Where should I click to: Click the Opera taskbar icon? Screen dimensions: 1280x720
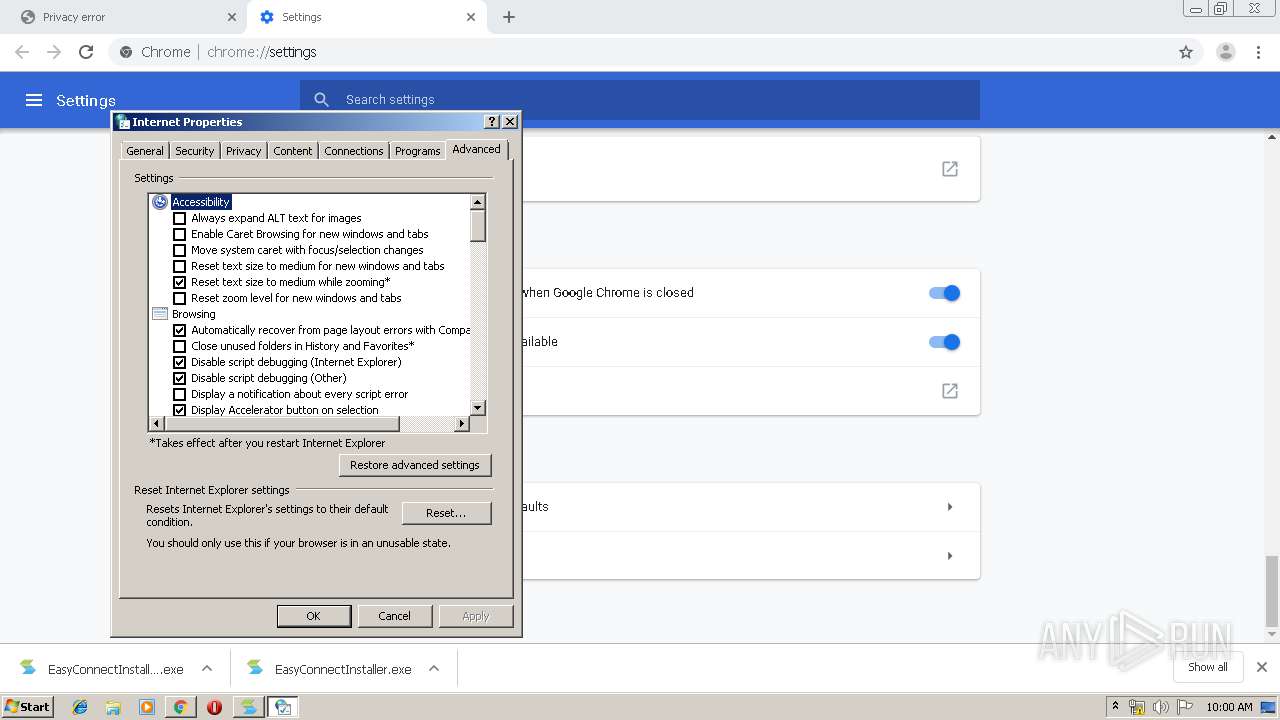(214, 707)
